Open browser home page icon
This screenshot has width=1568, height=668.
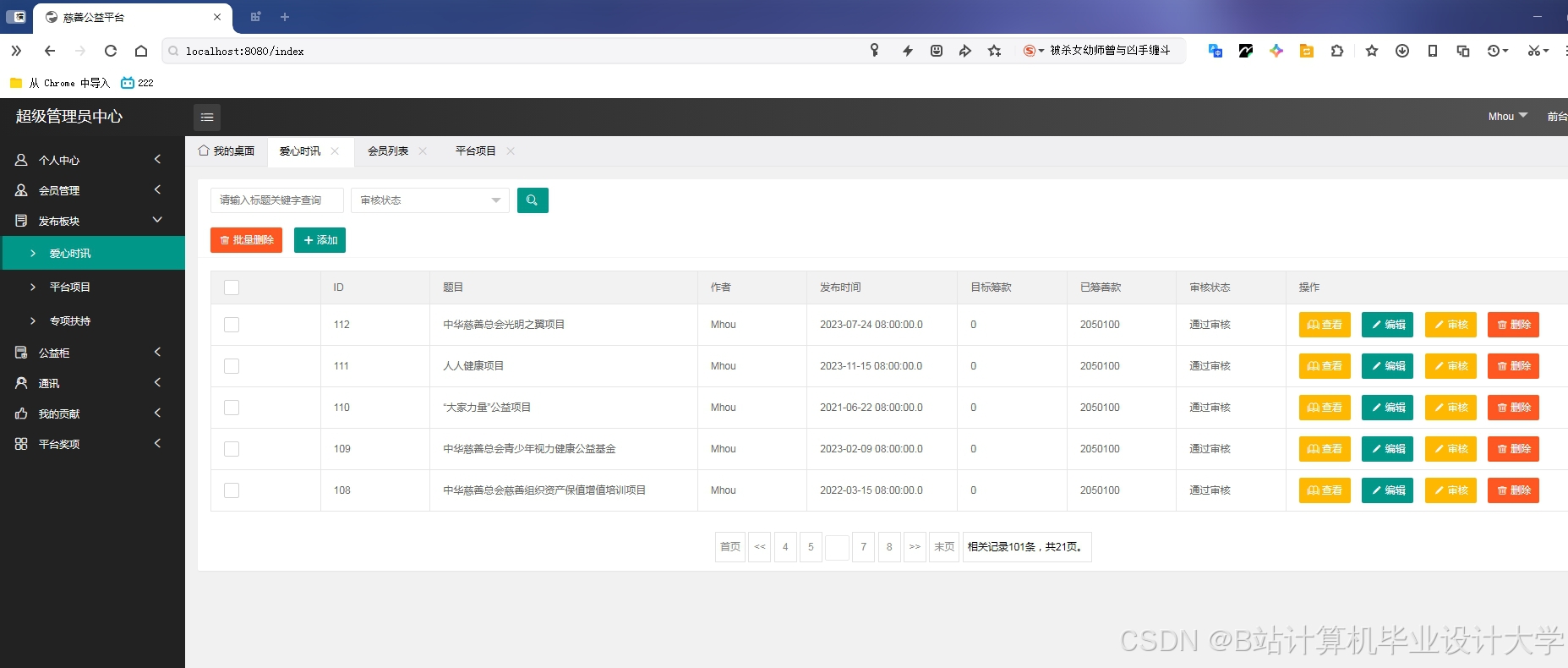pos(141,51)
